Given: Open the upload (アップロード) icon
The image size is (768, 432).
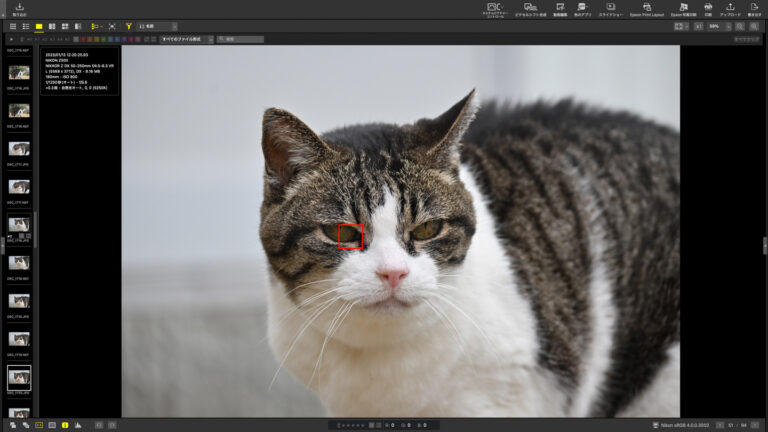Looking at the screenshot, I should tap(730, 8).
